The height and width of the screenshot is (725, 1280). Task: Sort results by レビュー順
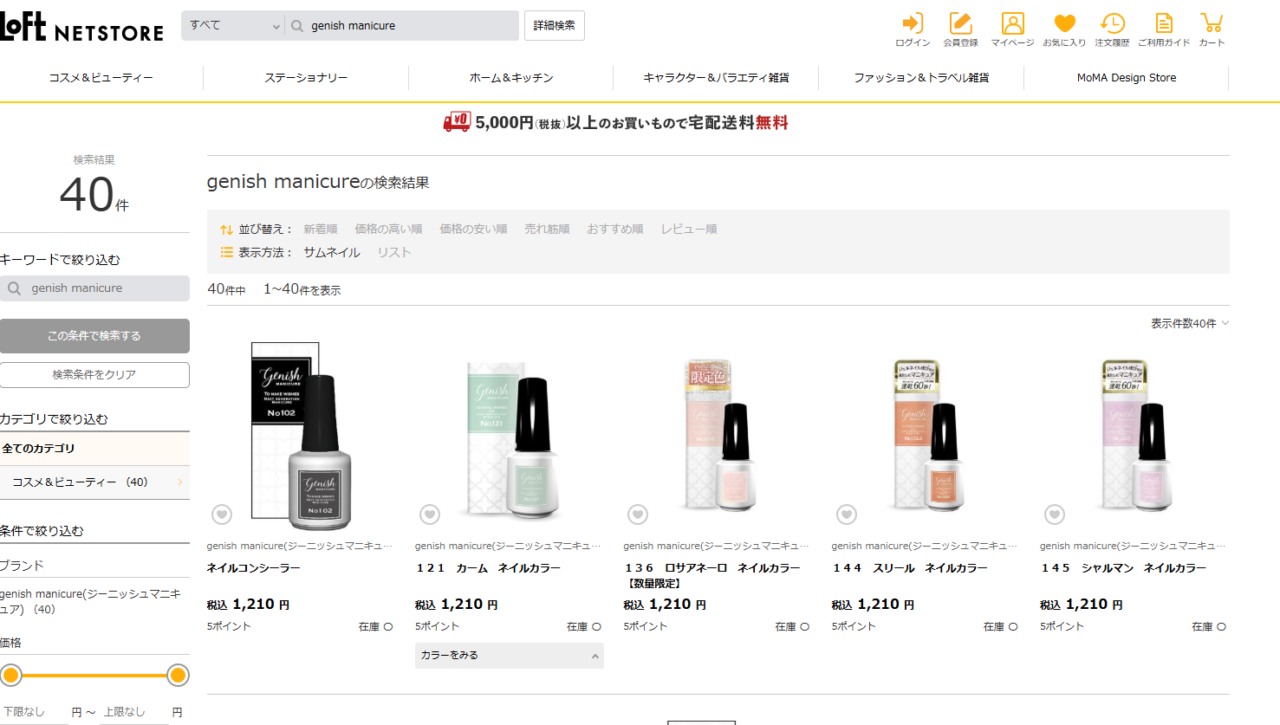pyautogui.click(x=688, y=229)
